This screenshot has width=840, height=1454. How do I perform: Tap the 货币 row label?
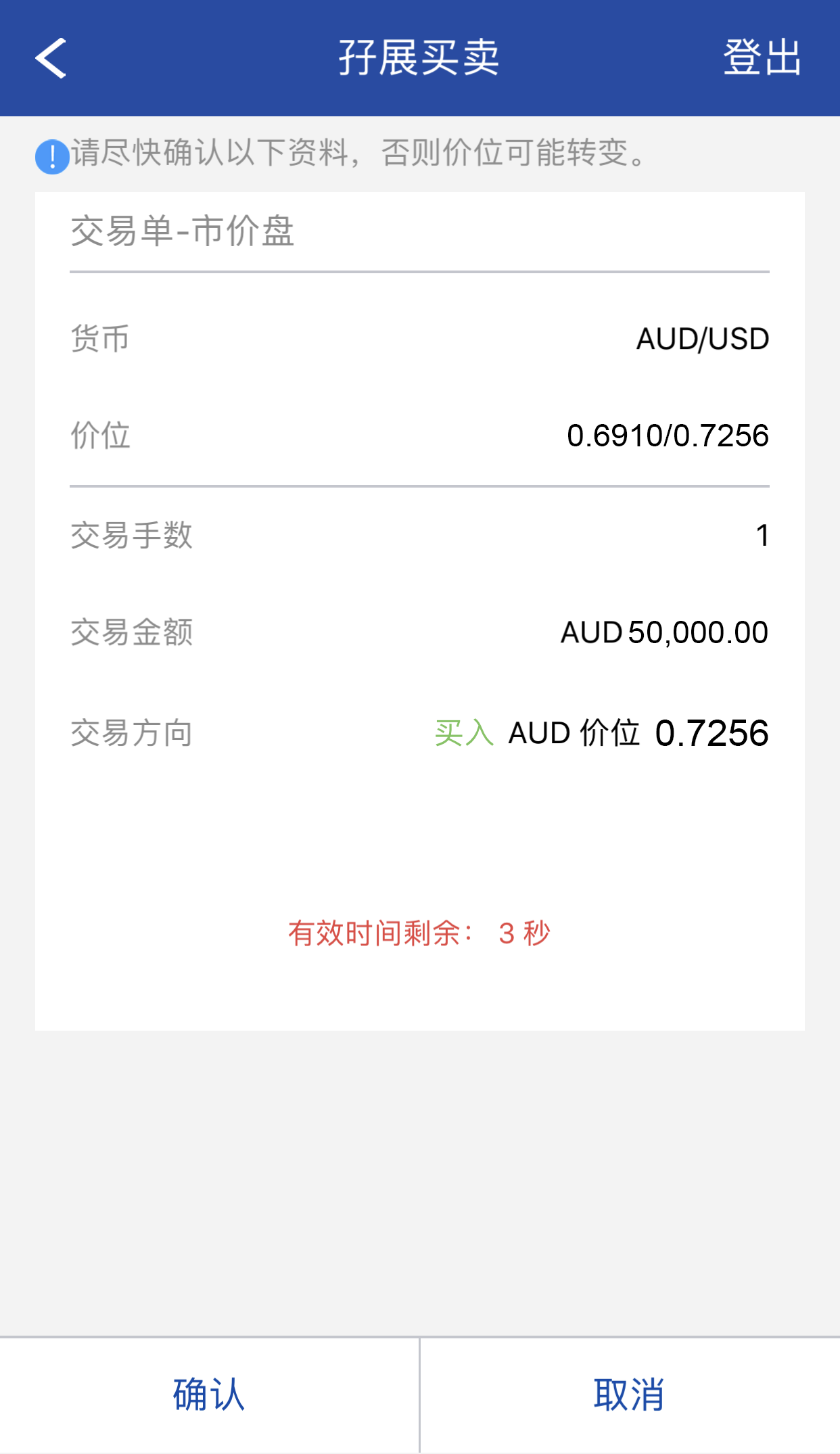100,339
